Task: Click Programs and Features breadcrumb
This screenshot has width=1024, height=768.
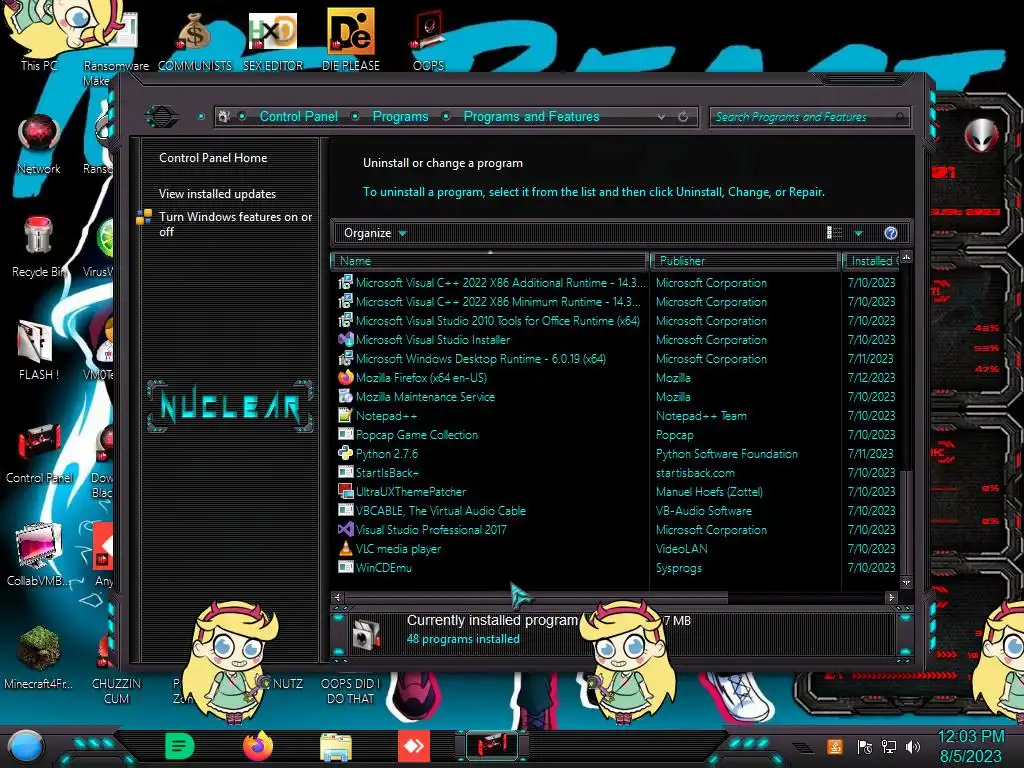Action: [x=531, y=116]
